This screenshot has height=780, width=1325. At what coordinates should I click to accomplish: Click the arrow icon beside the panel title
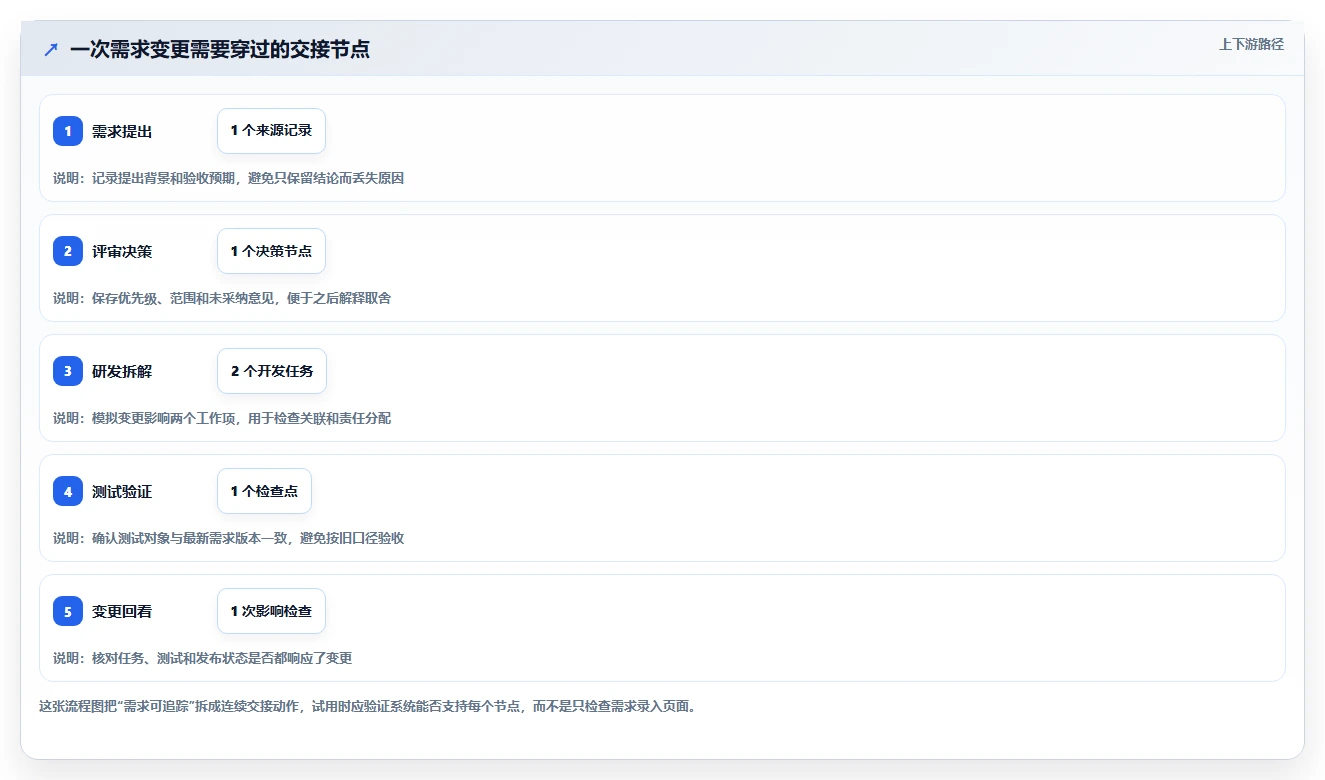(x=51, y=49)
